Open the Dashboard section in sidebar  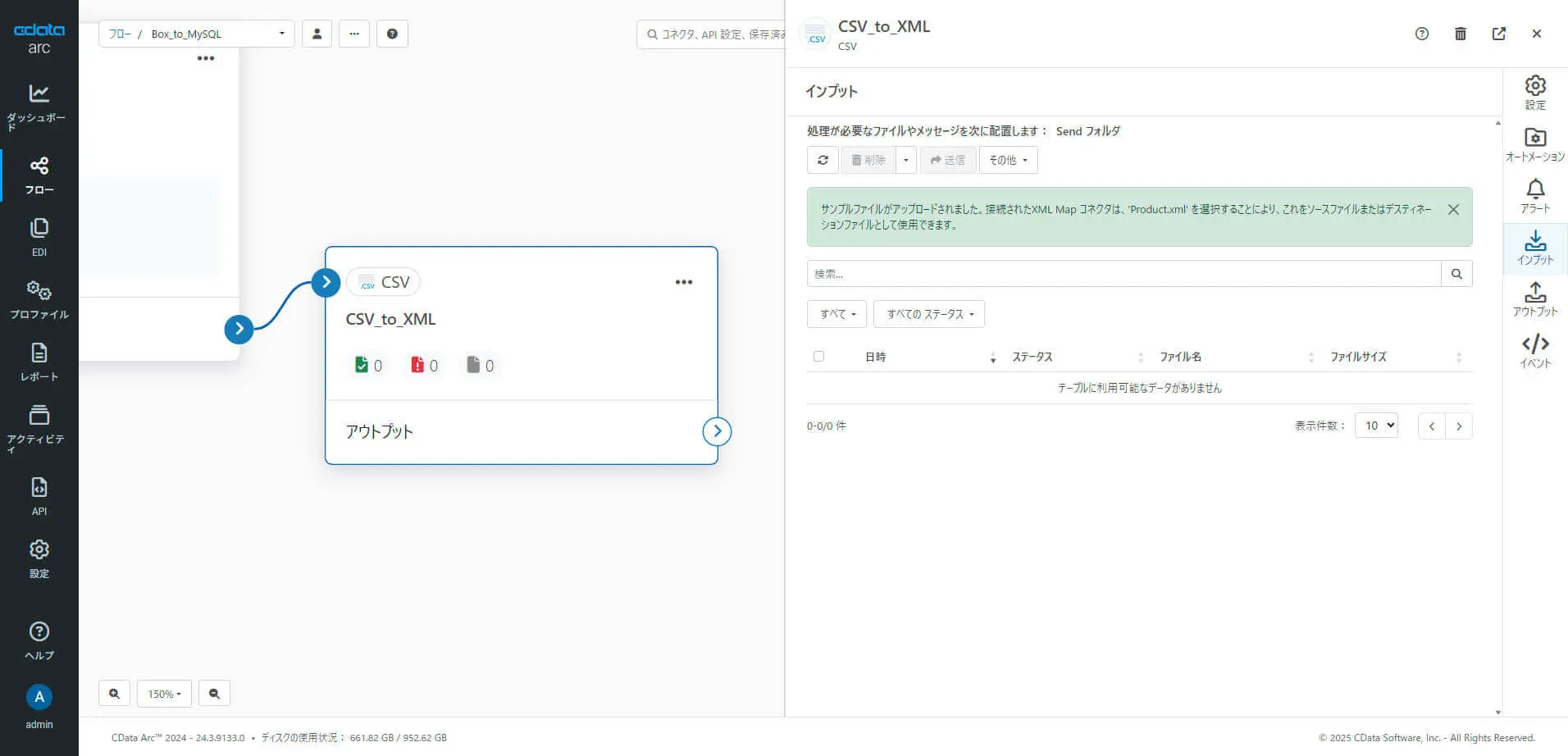pos(39,107)
